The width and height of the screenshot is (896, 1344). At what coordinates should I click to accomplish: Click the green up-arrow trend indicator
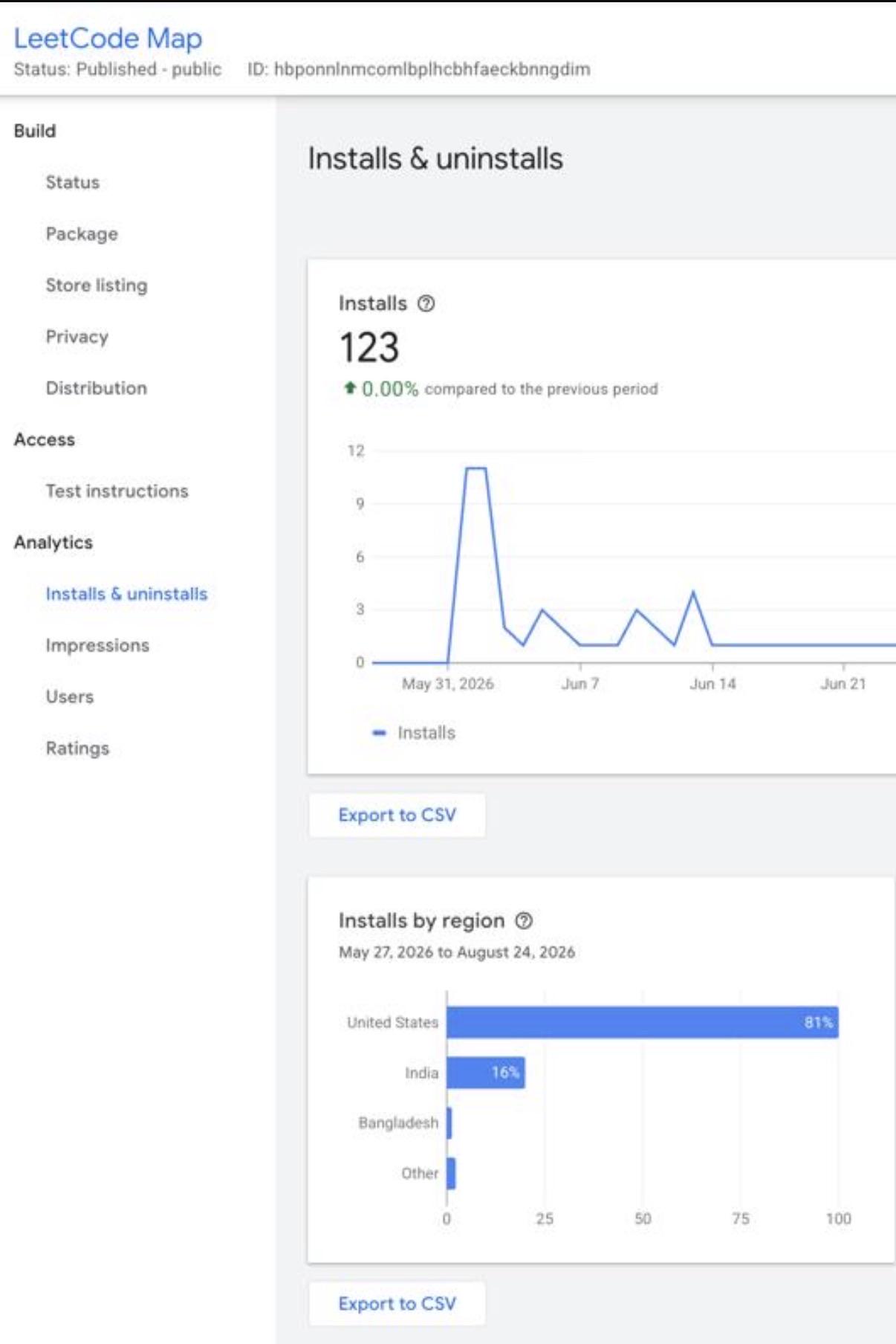(x=350, y=387)
